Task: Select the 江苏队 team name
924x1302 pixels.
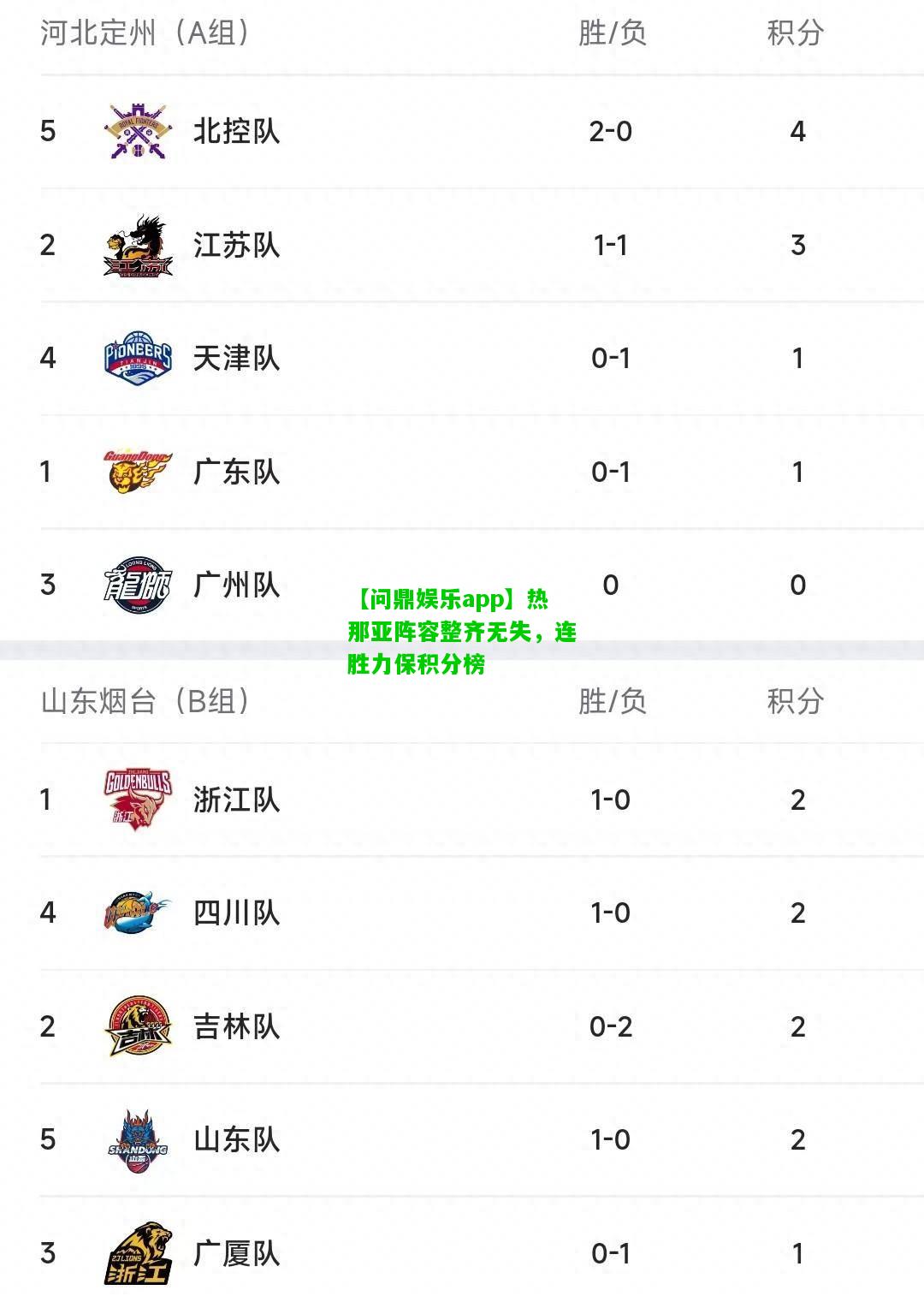Action: coord(236,246)
